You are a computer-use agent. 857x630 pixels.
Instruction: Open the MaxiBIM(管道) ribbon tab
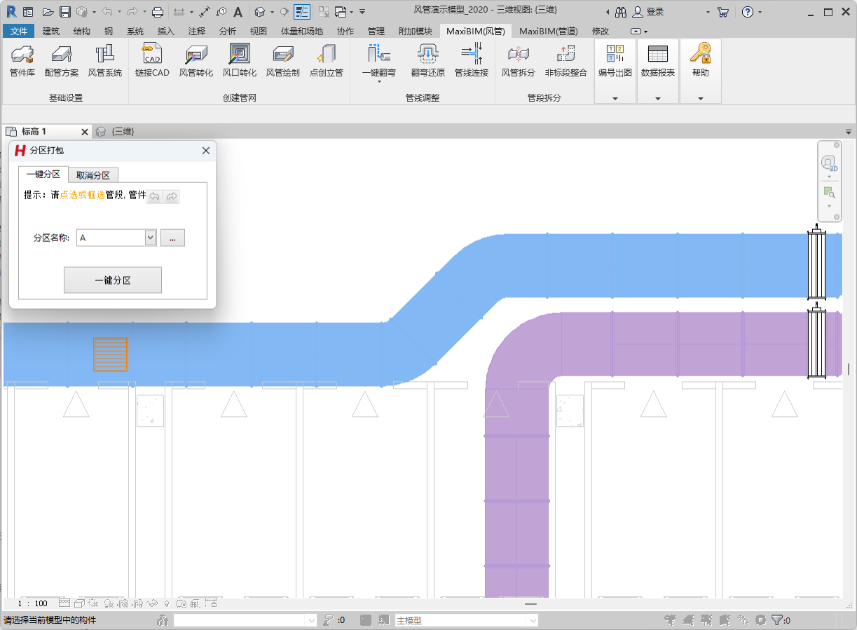(548, 31)
